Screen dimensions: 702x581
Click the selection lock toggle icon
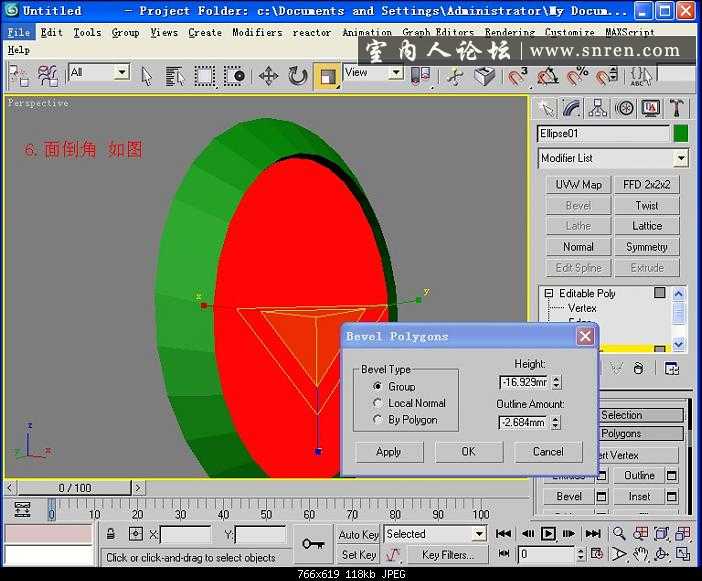coord(111,534)
